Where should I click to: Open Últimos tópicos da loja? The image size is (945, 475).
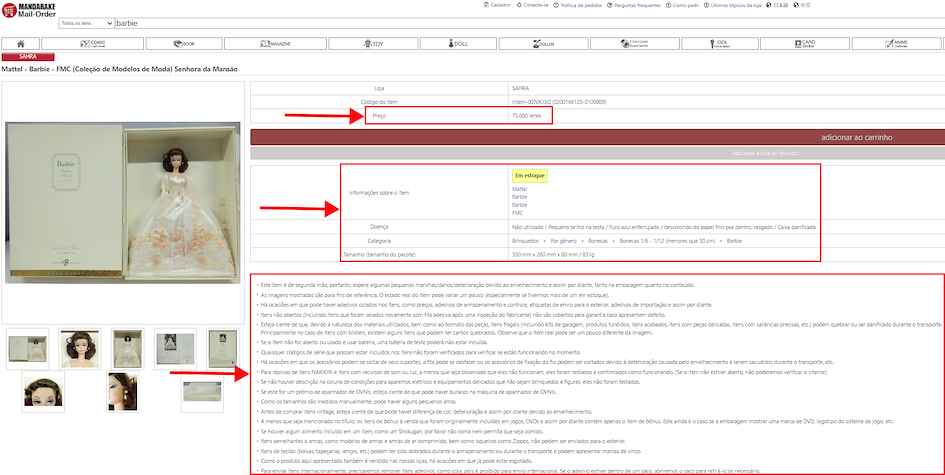[732, 5]
